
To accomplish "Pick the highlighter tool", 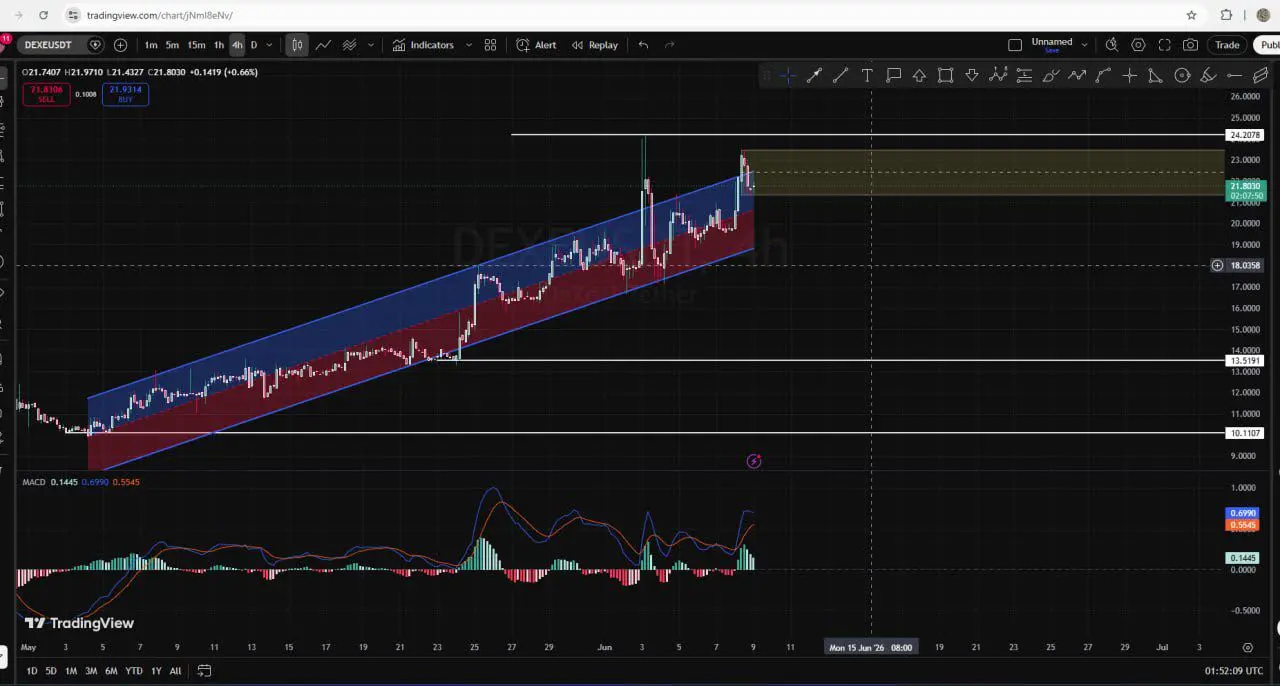I will [x=1208, y=75].
